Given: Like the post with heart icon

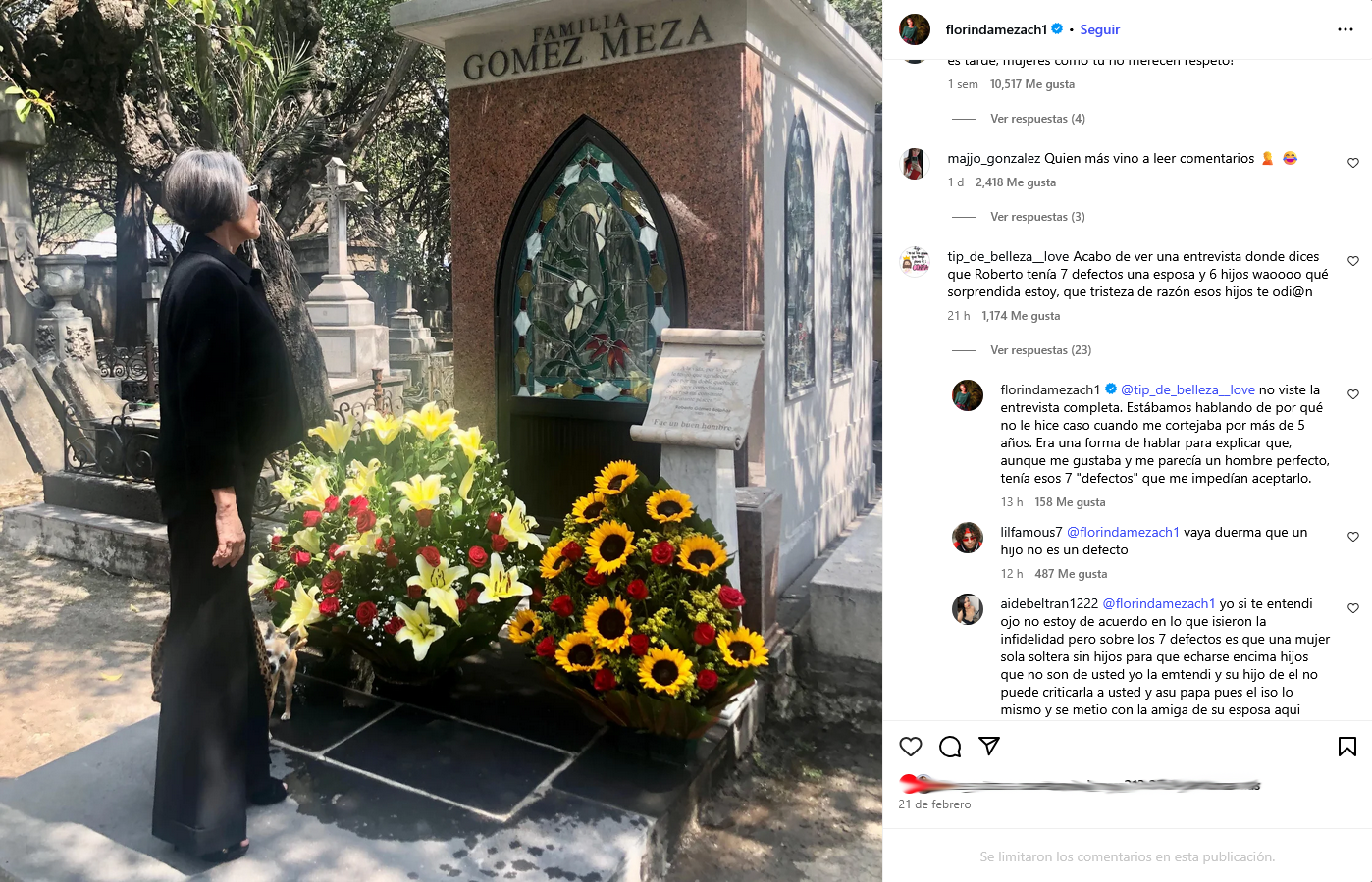Looking at the screenshot, I should [911, 747].
